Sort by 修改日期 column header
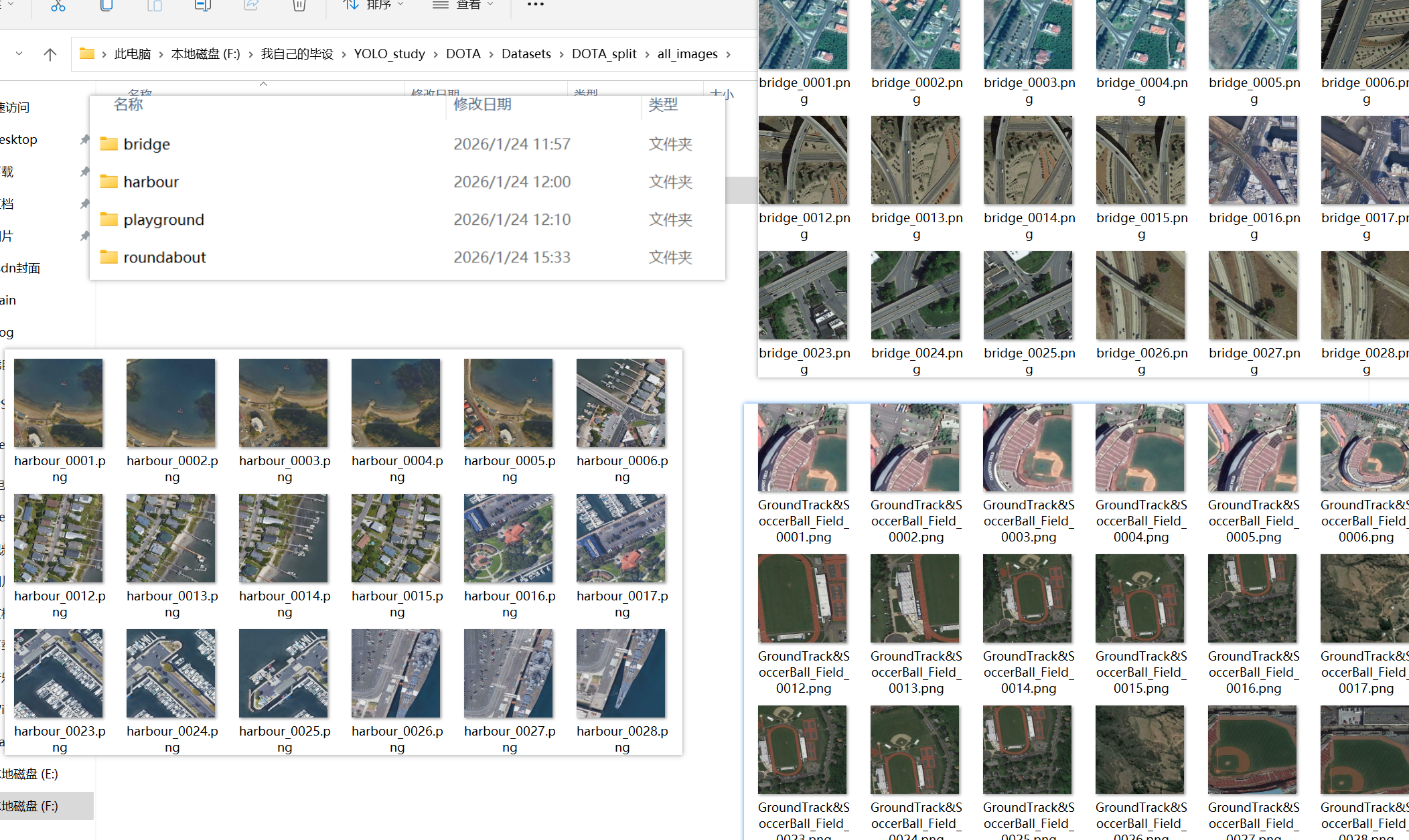Image resolution: width=1409 pixels, height=840 pixels. (482, 104)
